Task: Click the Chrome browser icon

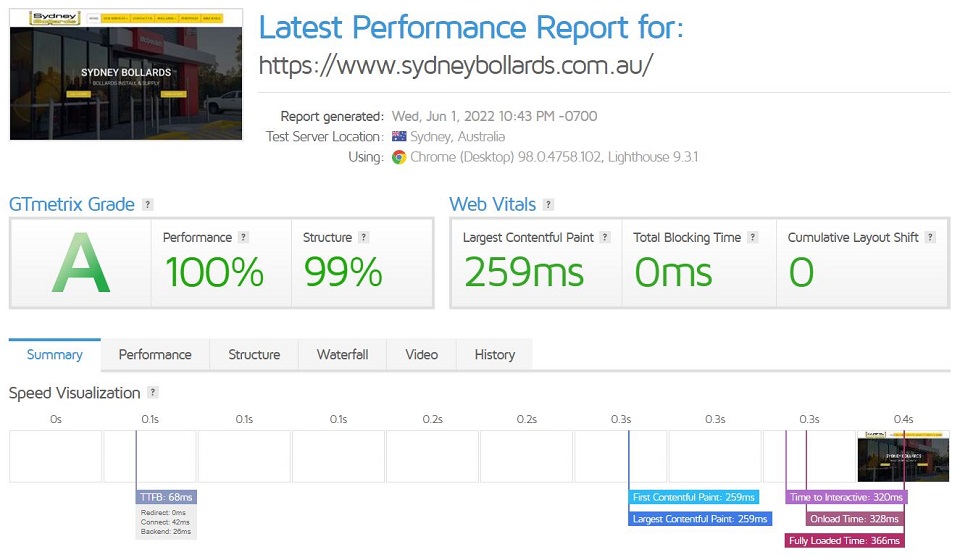Action: (399, 157)
